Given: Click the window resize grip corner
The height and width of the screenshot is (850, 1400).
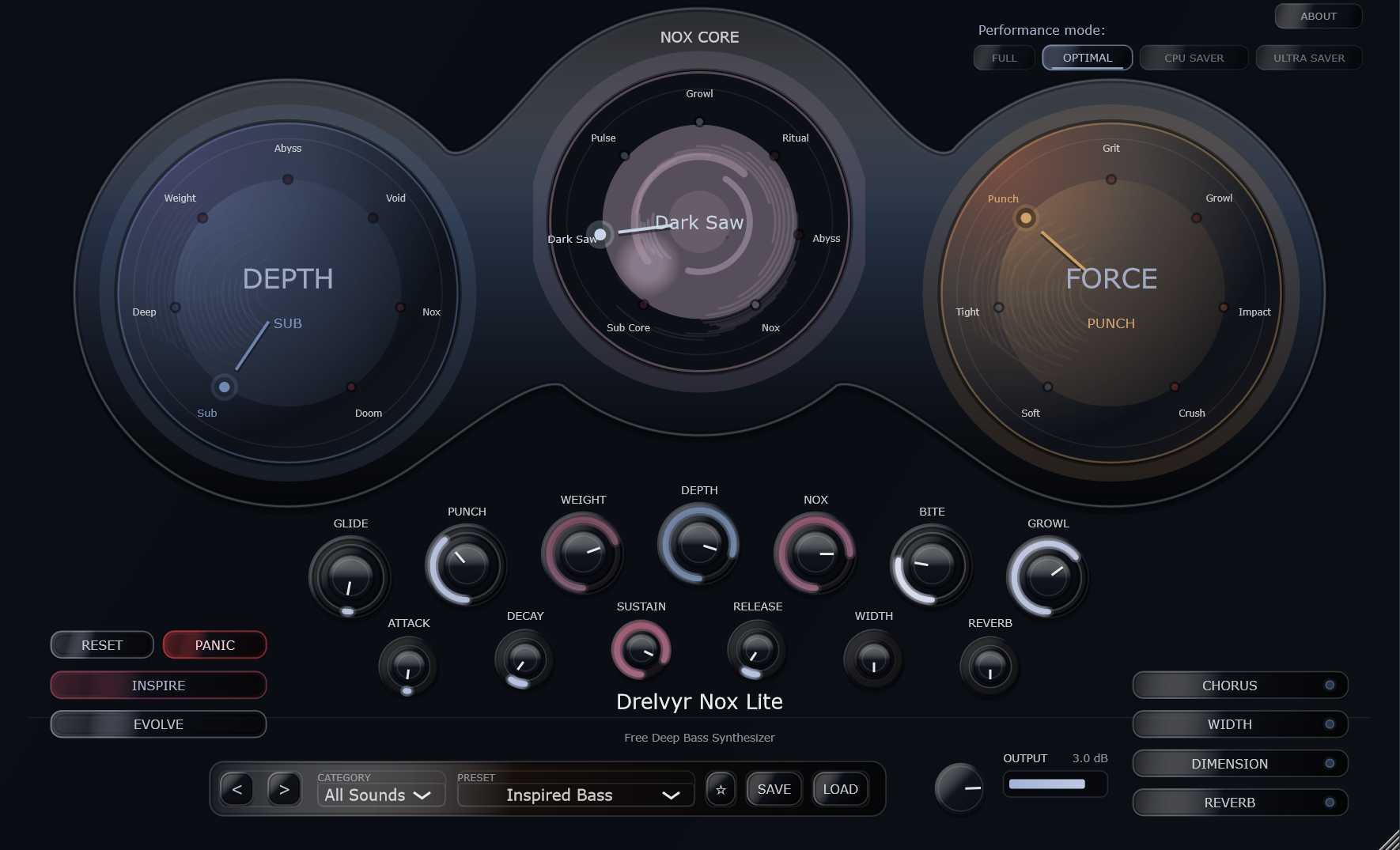Looking at the screenshot, I should point(1389,840).
